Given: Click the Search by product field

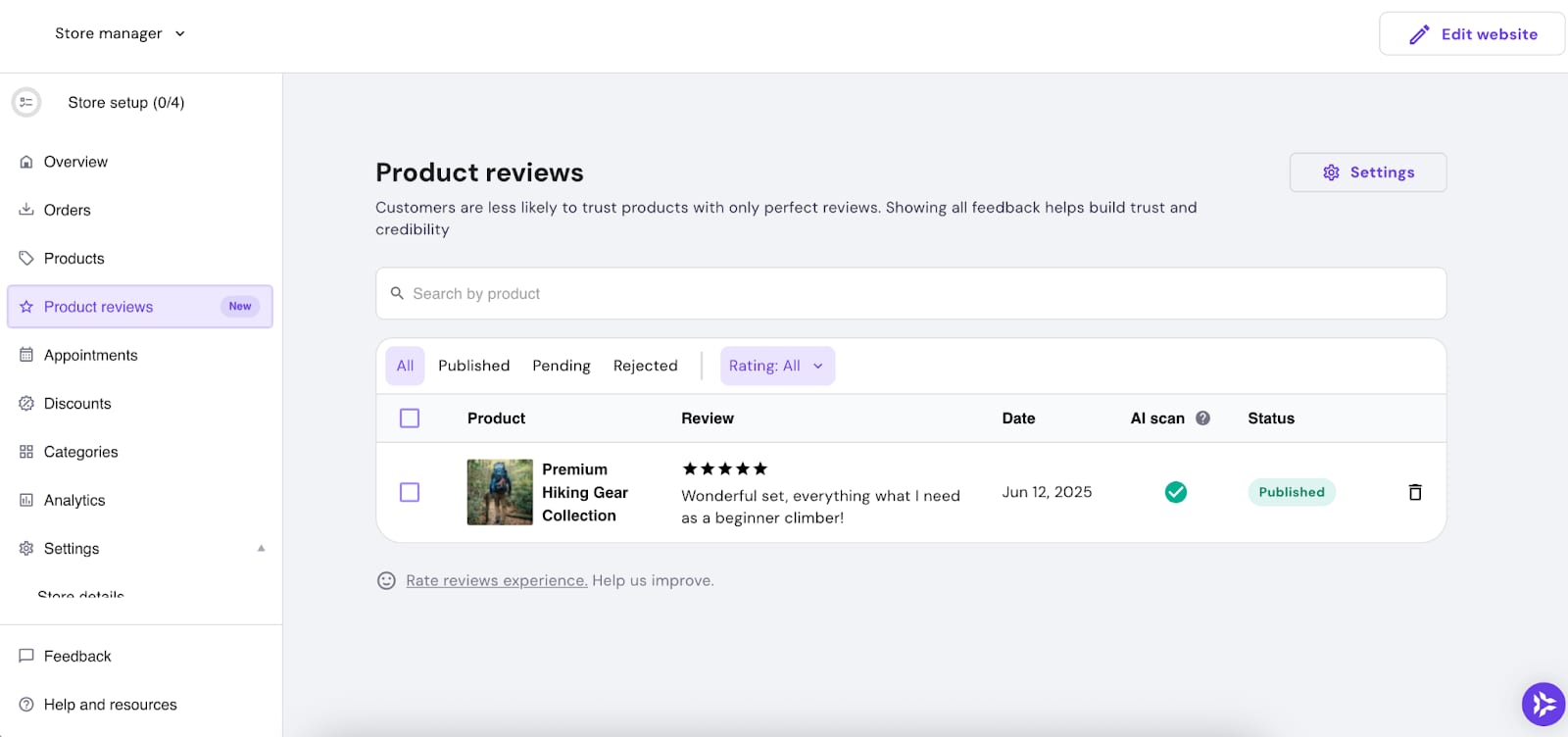Looking at the screenshot, I should point(910,294).
